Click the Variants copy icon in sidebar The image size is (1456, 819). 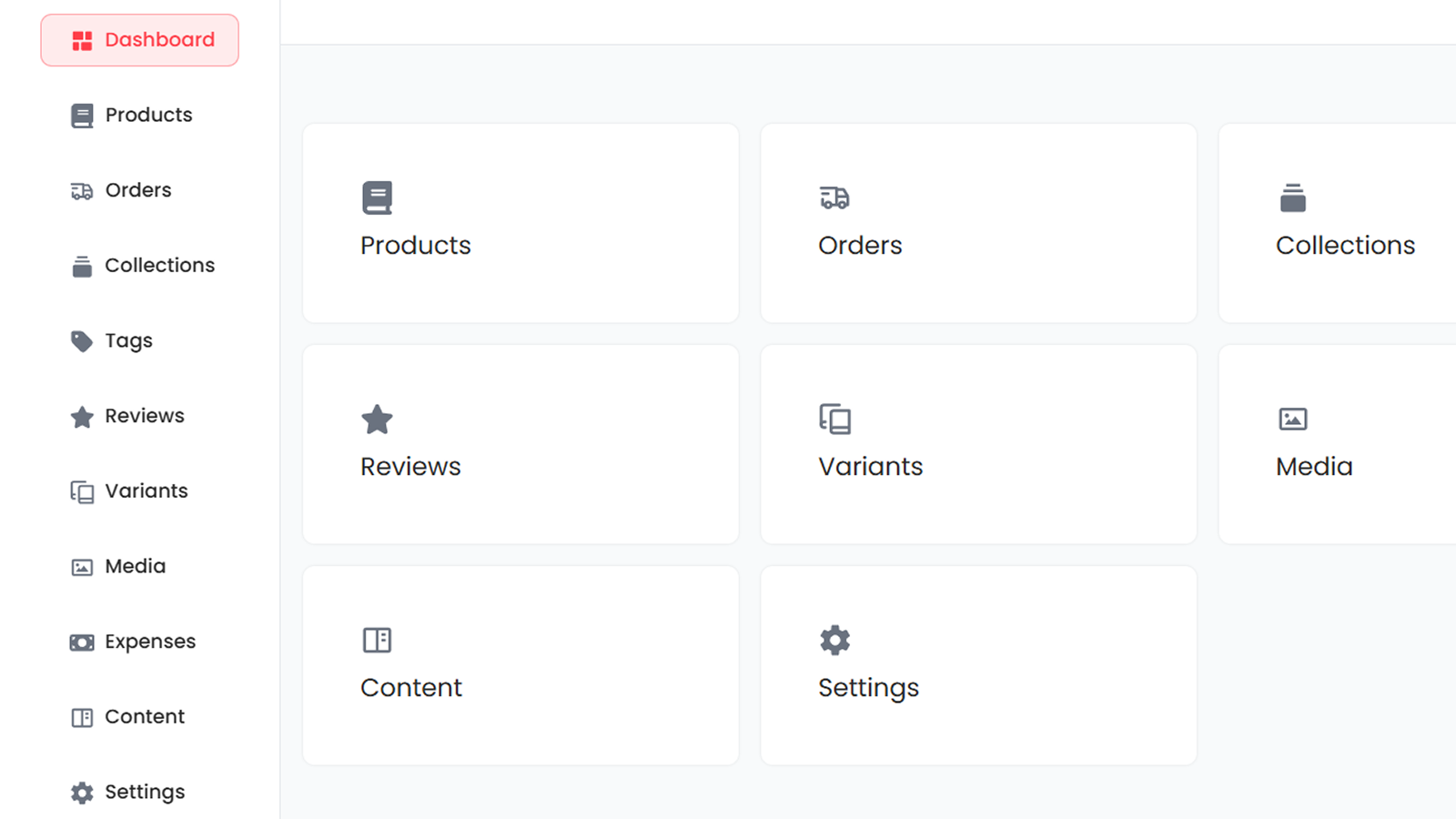pyautogui.click(x=82, y=490)
